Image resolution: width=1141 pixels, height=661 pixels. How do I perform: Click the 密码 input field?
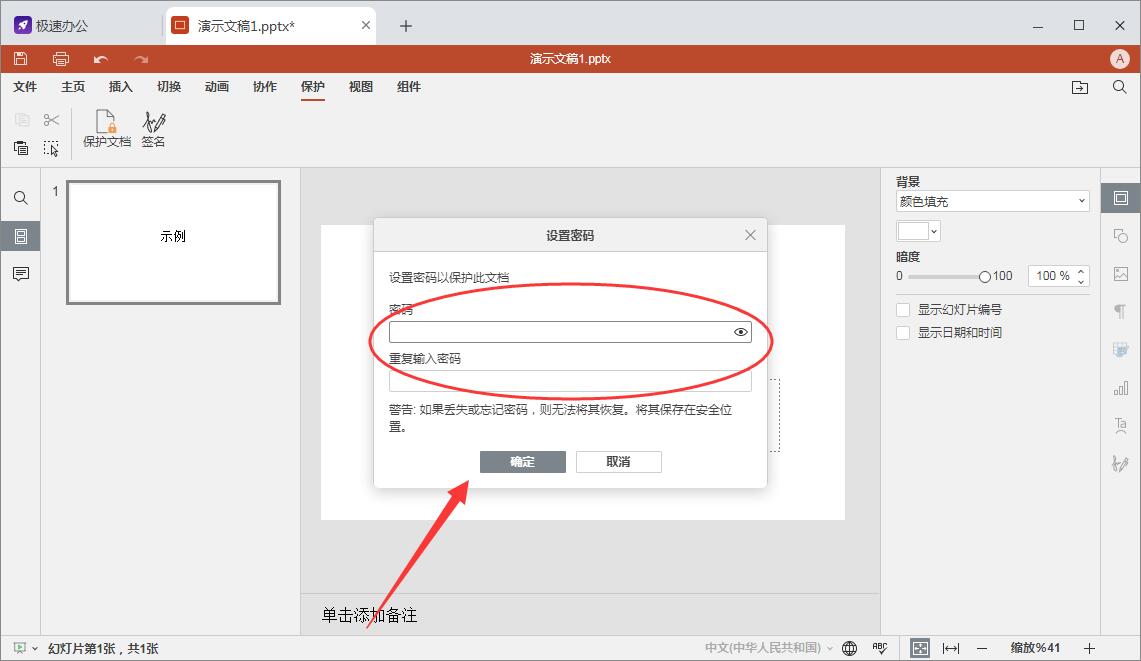coord(570,332)
